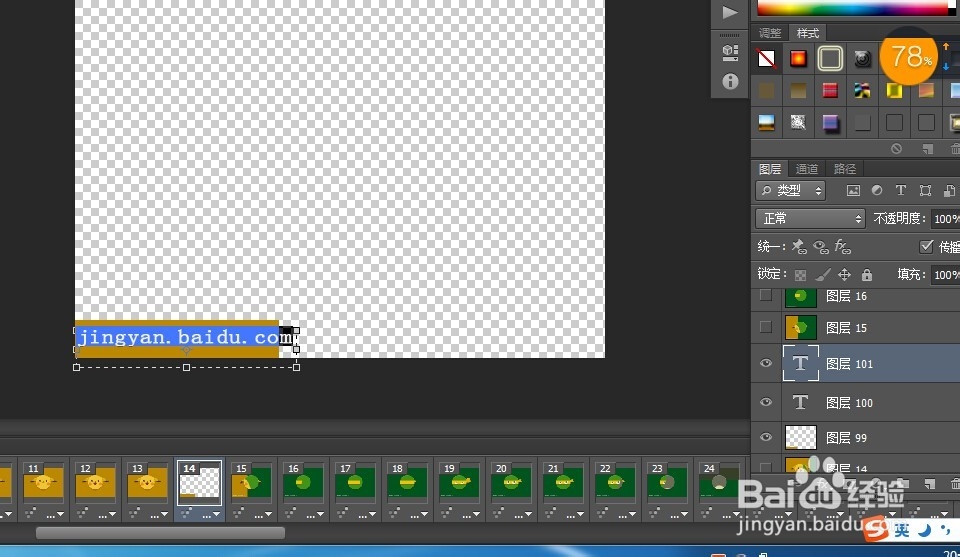Open the Info panel icon
Image resolution: width=960 pixels, height=557 pixels.
click(730, 81)
